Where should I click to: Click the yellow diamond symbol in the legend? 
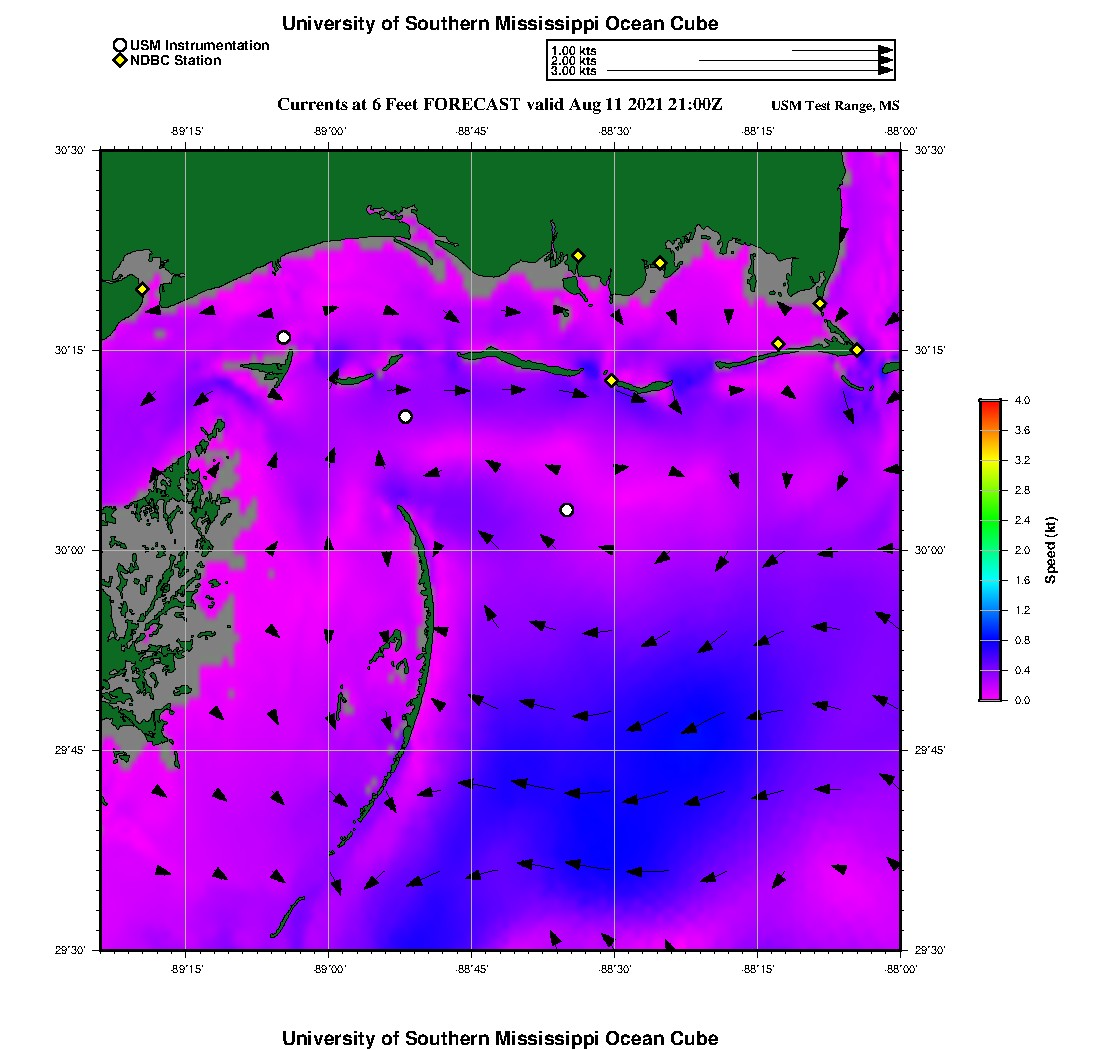coord(120,60)
